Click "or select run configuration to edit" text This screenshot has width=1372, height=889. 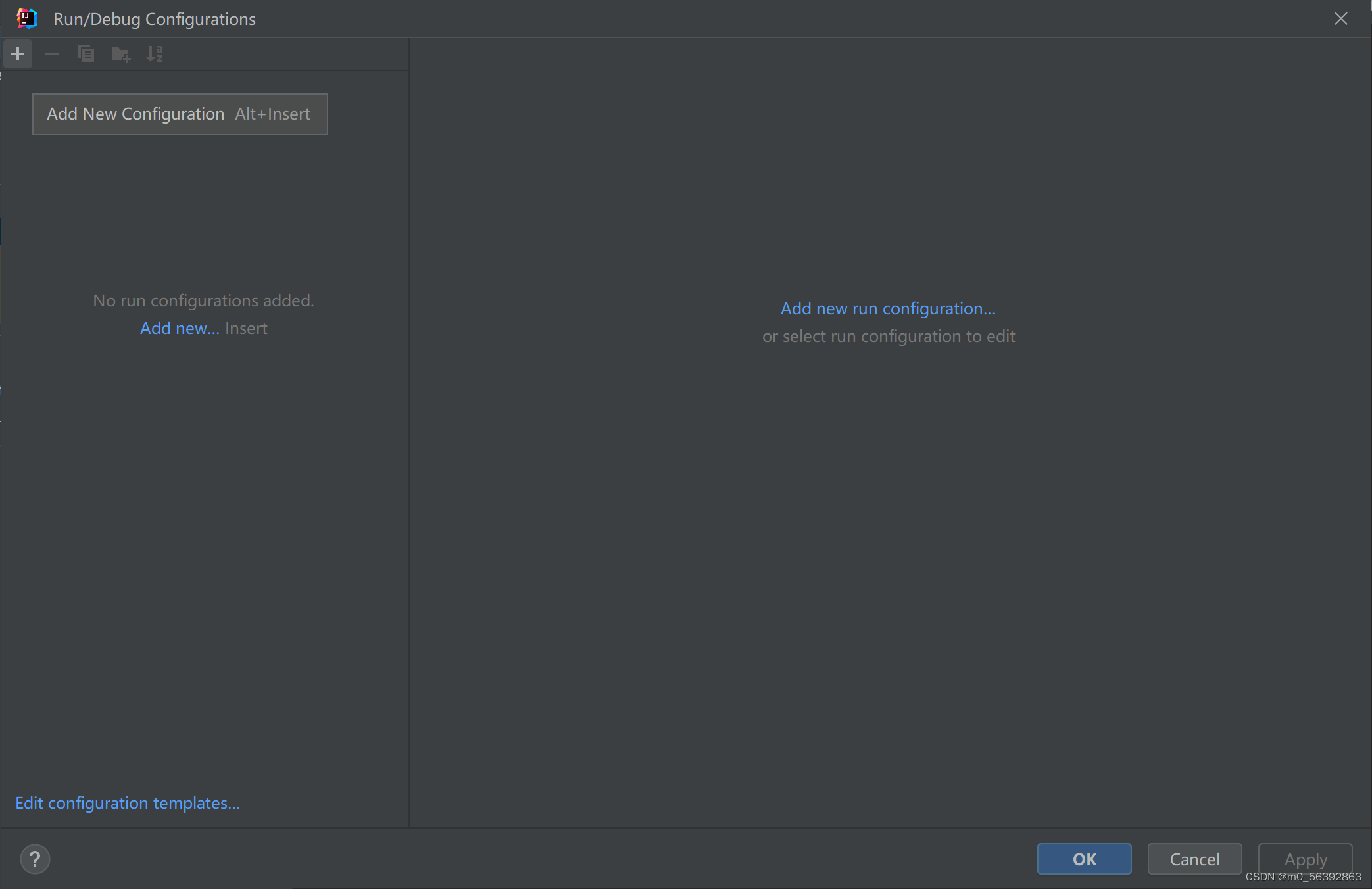889,336
